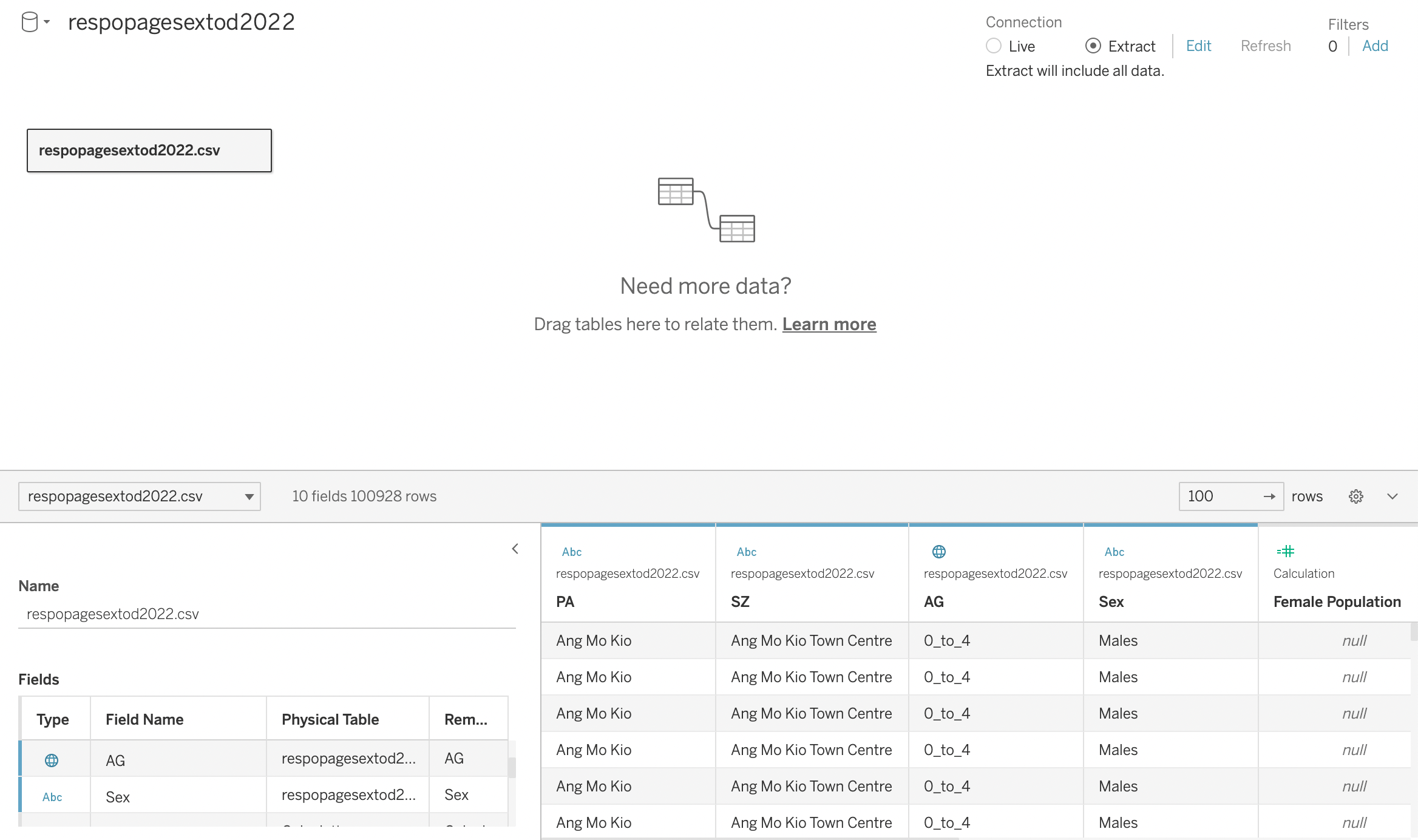Click the Abc icon in the Sex fields row
1418x840 pixels.
[x=52, y=797]
